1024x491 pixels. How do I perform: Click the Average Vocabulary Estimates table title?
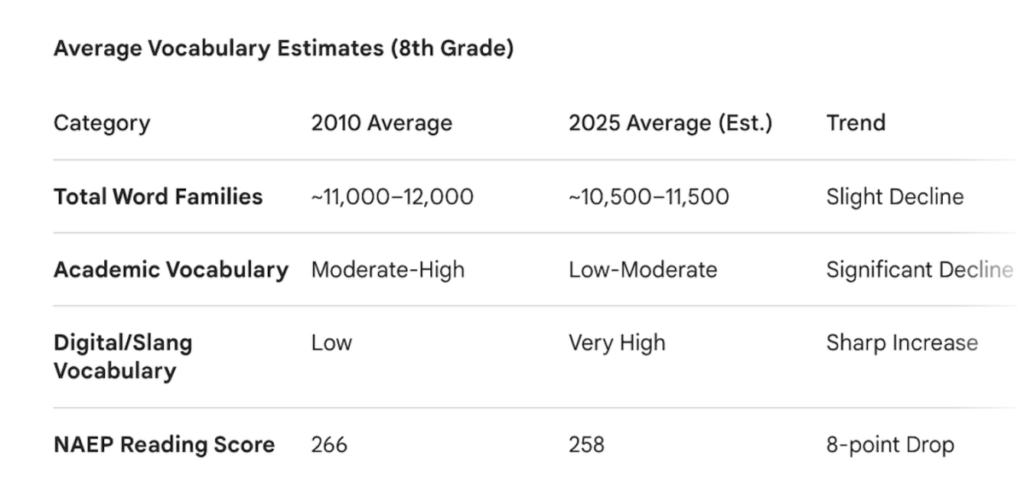(283, 48)
